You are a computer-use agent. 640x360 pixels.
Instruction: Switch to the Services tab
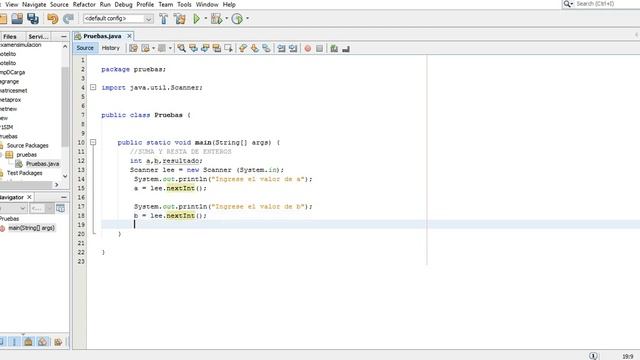pyautogui.click(x=38, y=36)
